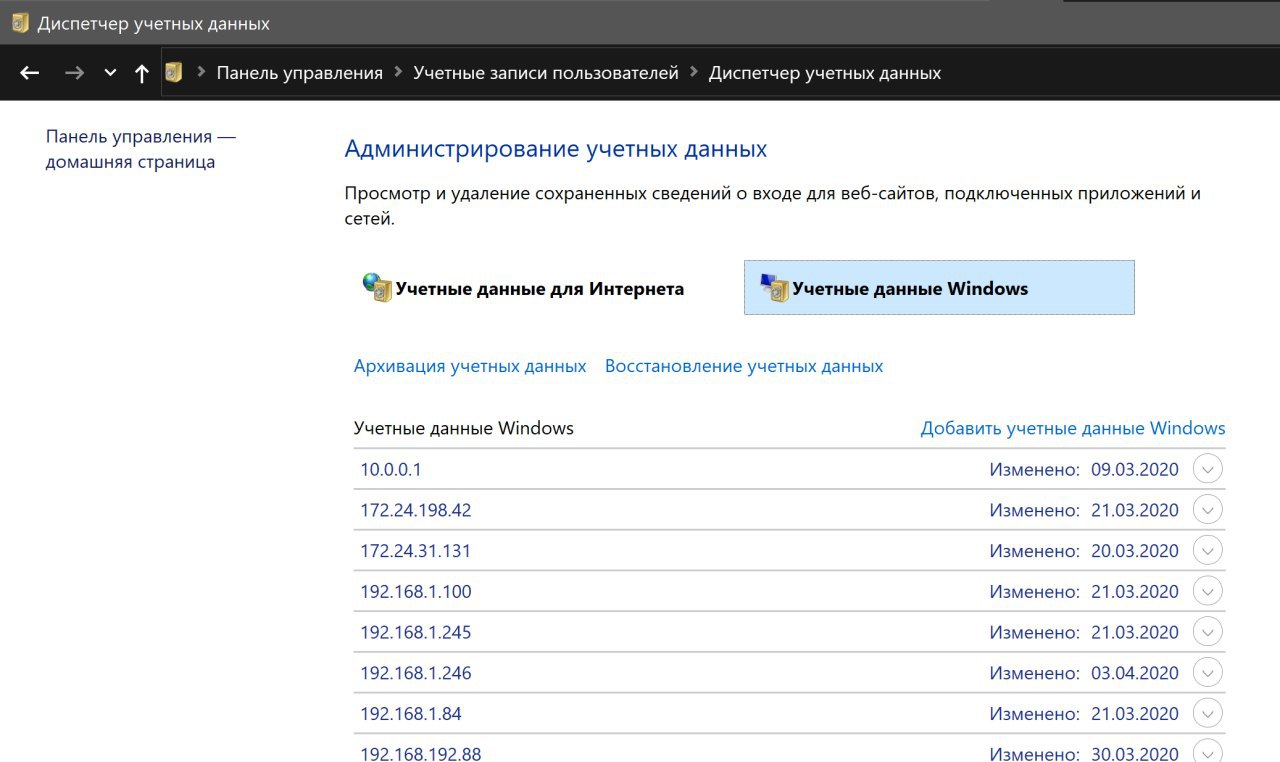Go up one level with up arrow
1280x762 pixels.
pyautogui.click(x=142, y=73)
